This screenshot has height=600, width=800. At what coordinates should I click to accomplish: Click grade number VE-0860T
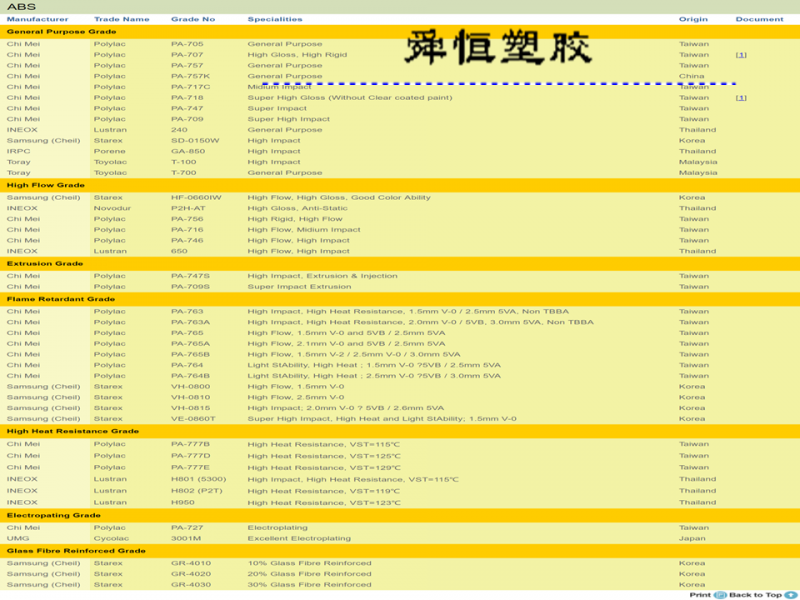pos(193,418)
